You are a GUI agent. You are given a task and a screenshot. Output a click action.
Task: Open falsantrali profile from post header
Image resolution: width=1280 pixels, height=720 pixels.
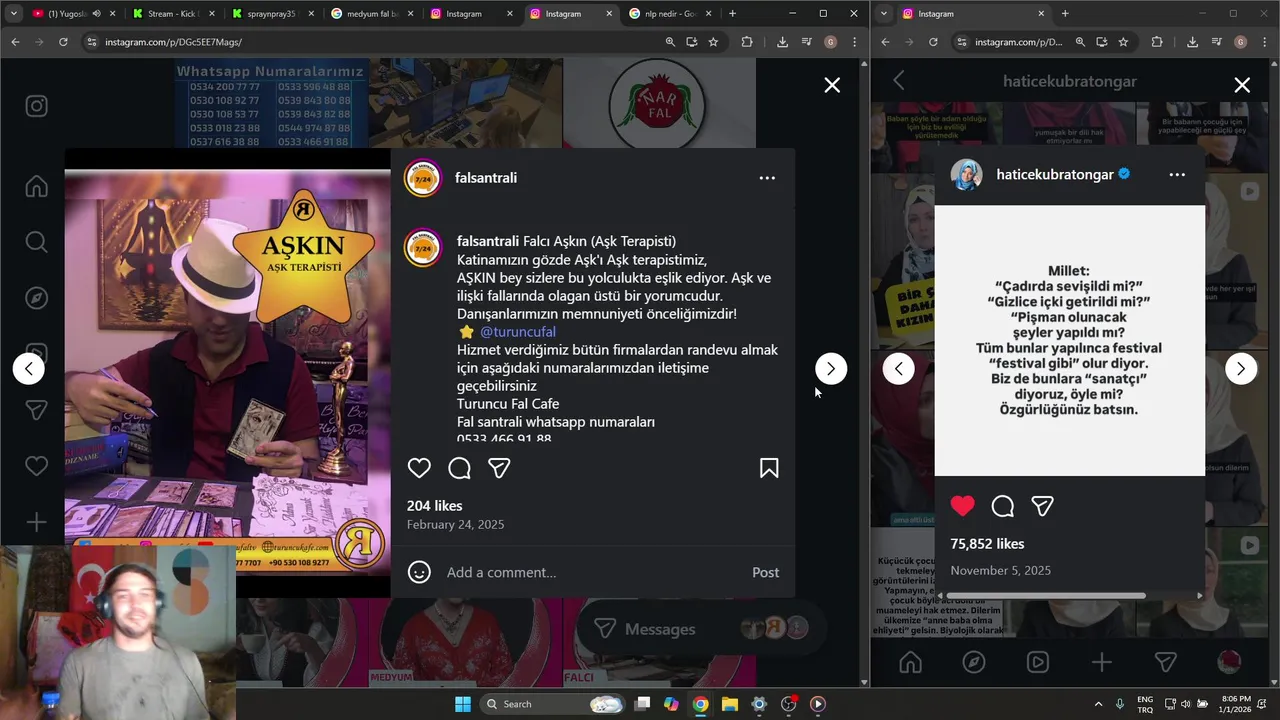point(486,177)
